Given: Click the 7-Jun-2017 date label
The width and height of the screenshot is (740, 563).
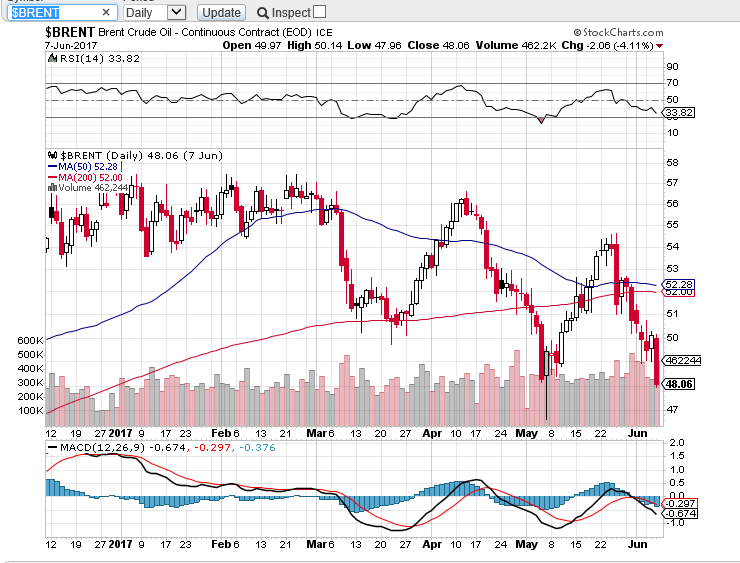Looking at the screenshot, I should tap(71, 46).
